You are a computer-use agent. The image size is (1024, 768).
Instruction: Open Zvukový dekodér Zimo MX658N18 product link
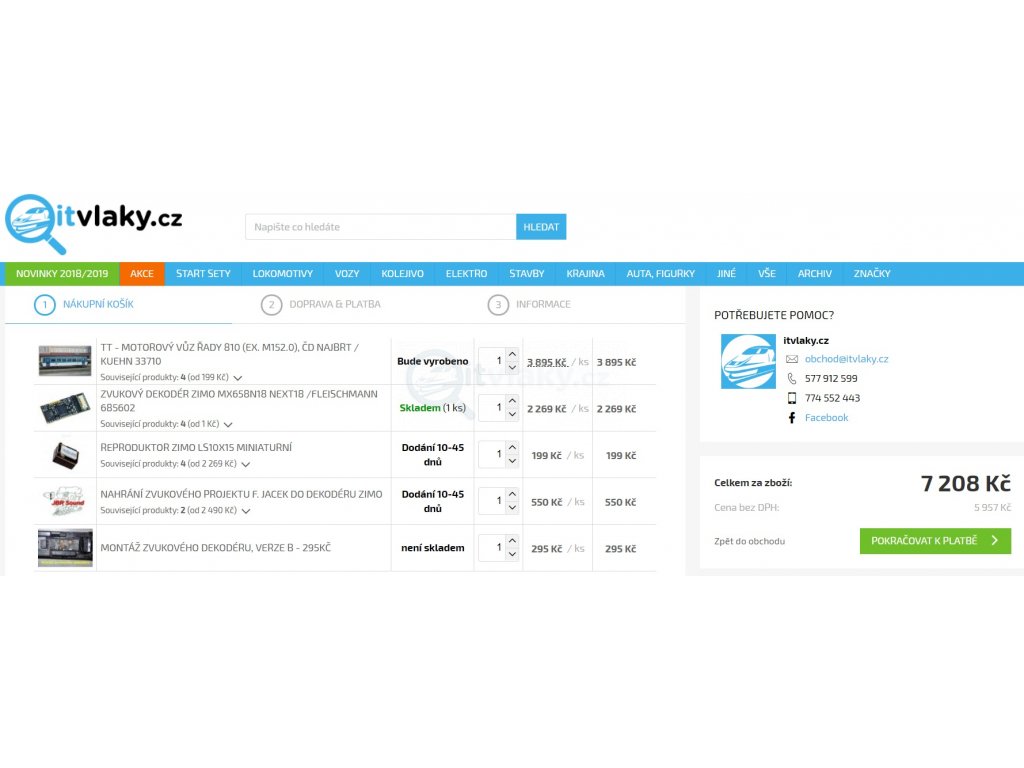coord(239,401)
